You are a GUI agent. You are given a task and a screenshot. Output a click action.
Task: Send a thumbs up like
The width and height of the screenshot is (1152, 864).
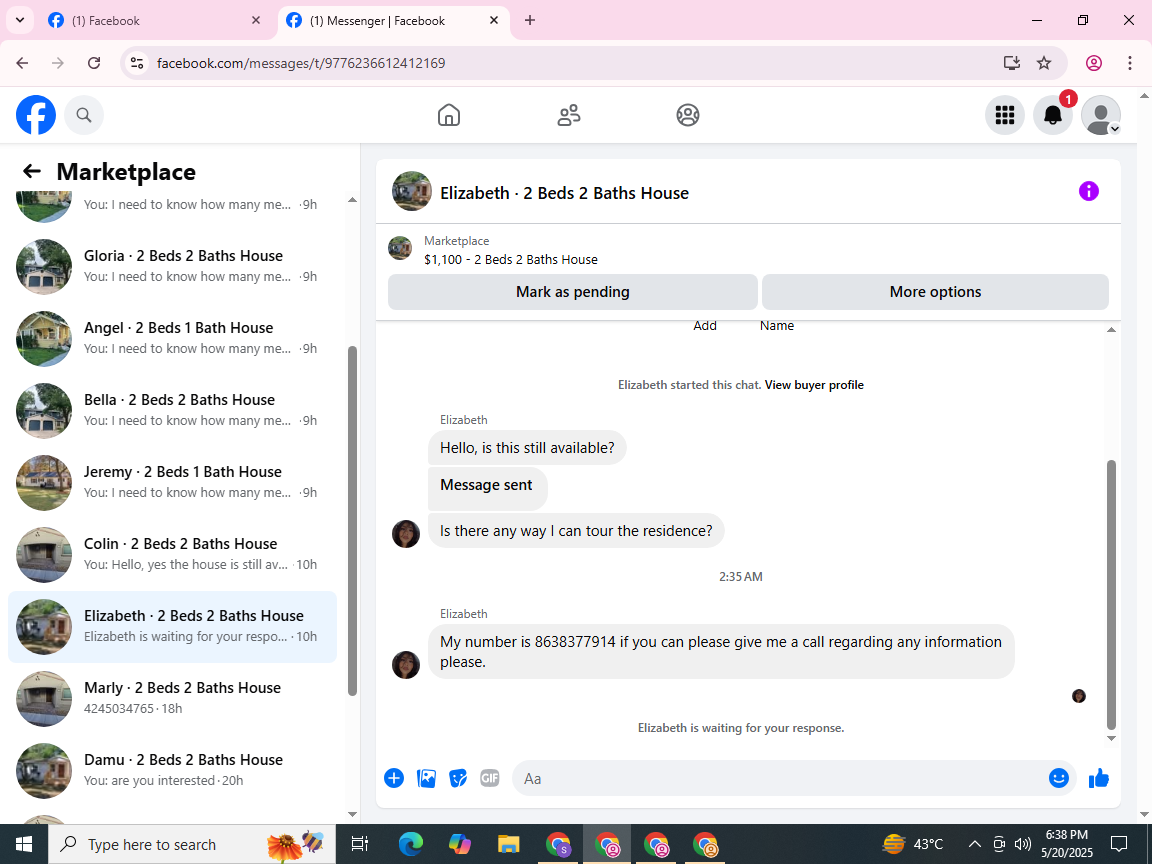pyautogui.click(x=1098, y=778)
